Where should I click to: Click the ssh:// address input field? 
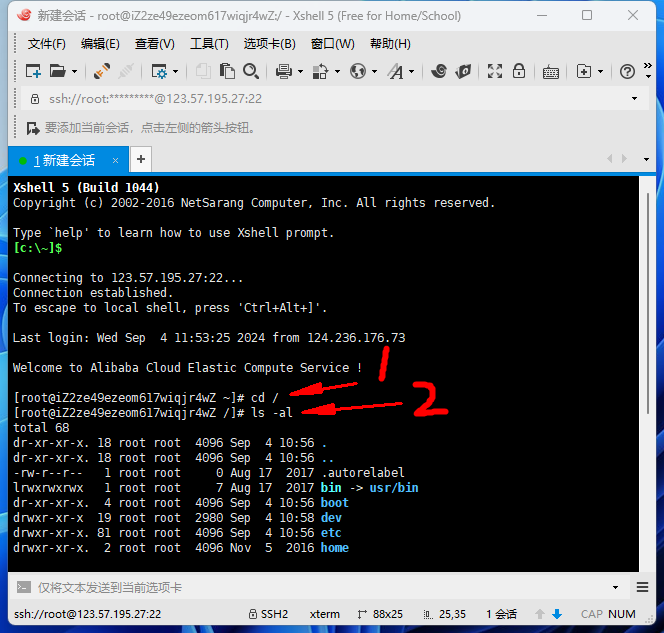[335, 99]
